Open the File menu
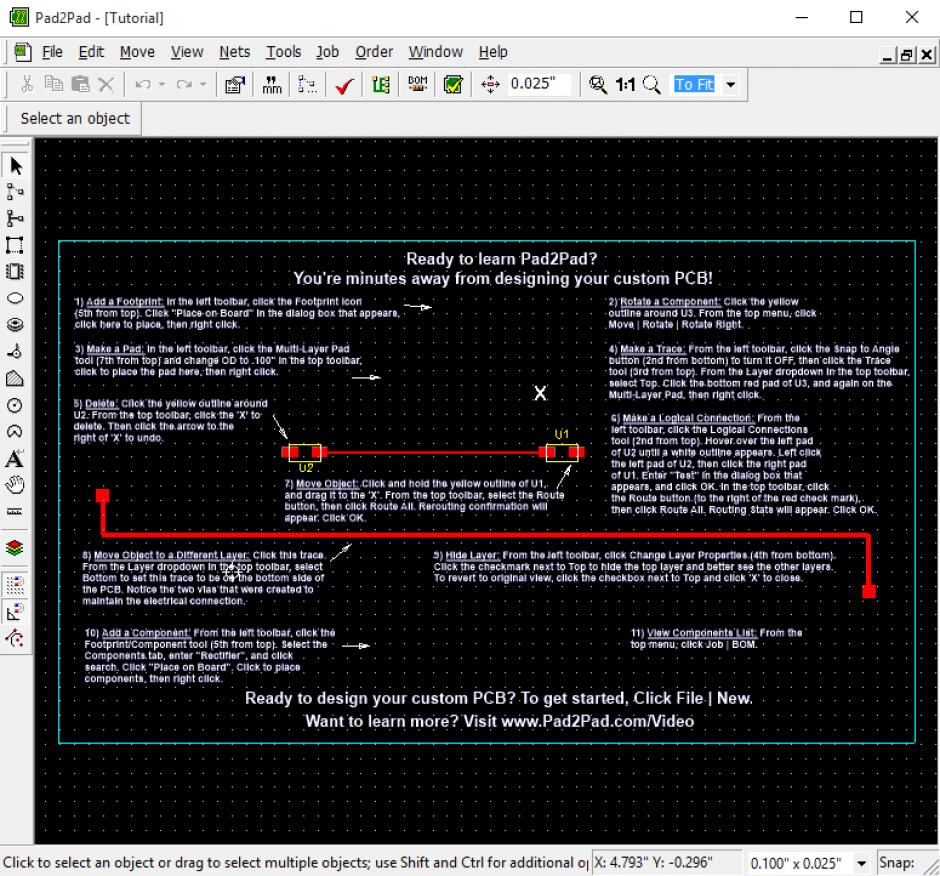The height and width of the screenshot is (876, 940). [52, 52]
